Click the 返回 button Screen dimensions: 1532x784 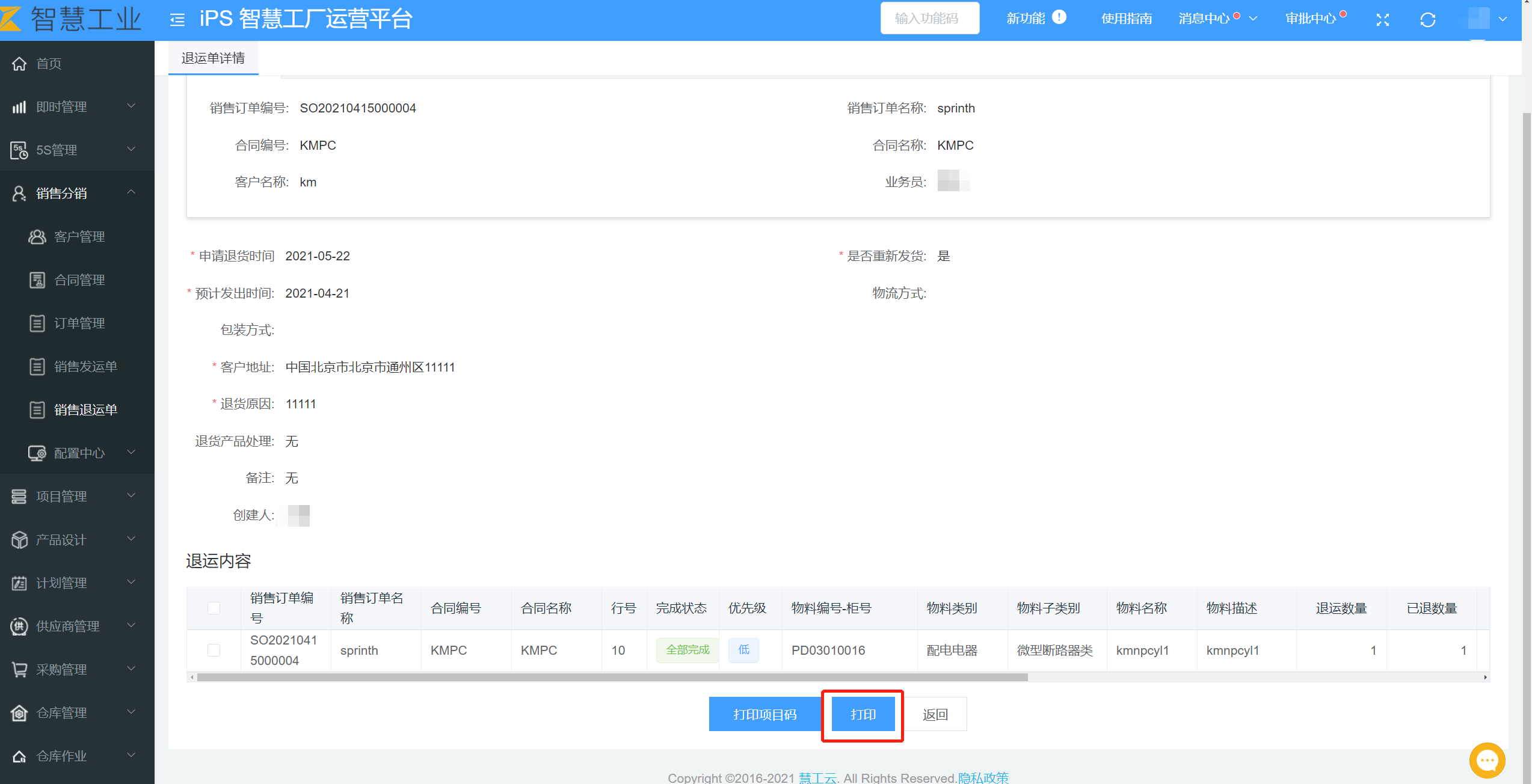[935, 714]
